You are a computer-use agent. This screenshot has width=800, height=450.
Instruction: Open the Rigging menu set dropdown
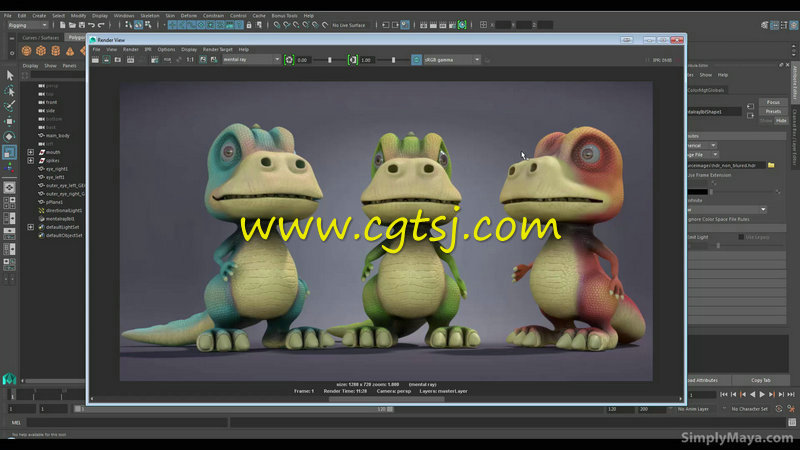(x=27, y=24)
